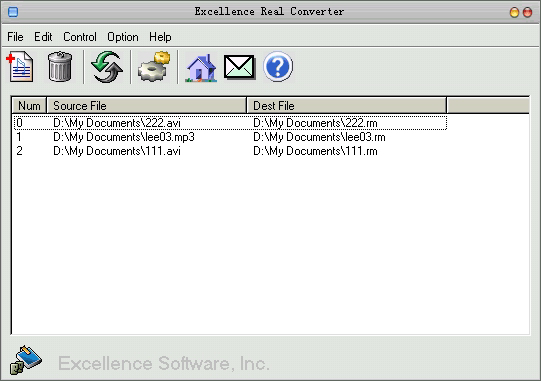The height and width of the screenshot is (381, 541).
Task: Close window with the red button
Action: pos(528,12)
